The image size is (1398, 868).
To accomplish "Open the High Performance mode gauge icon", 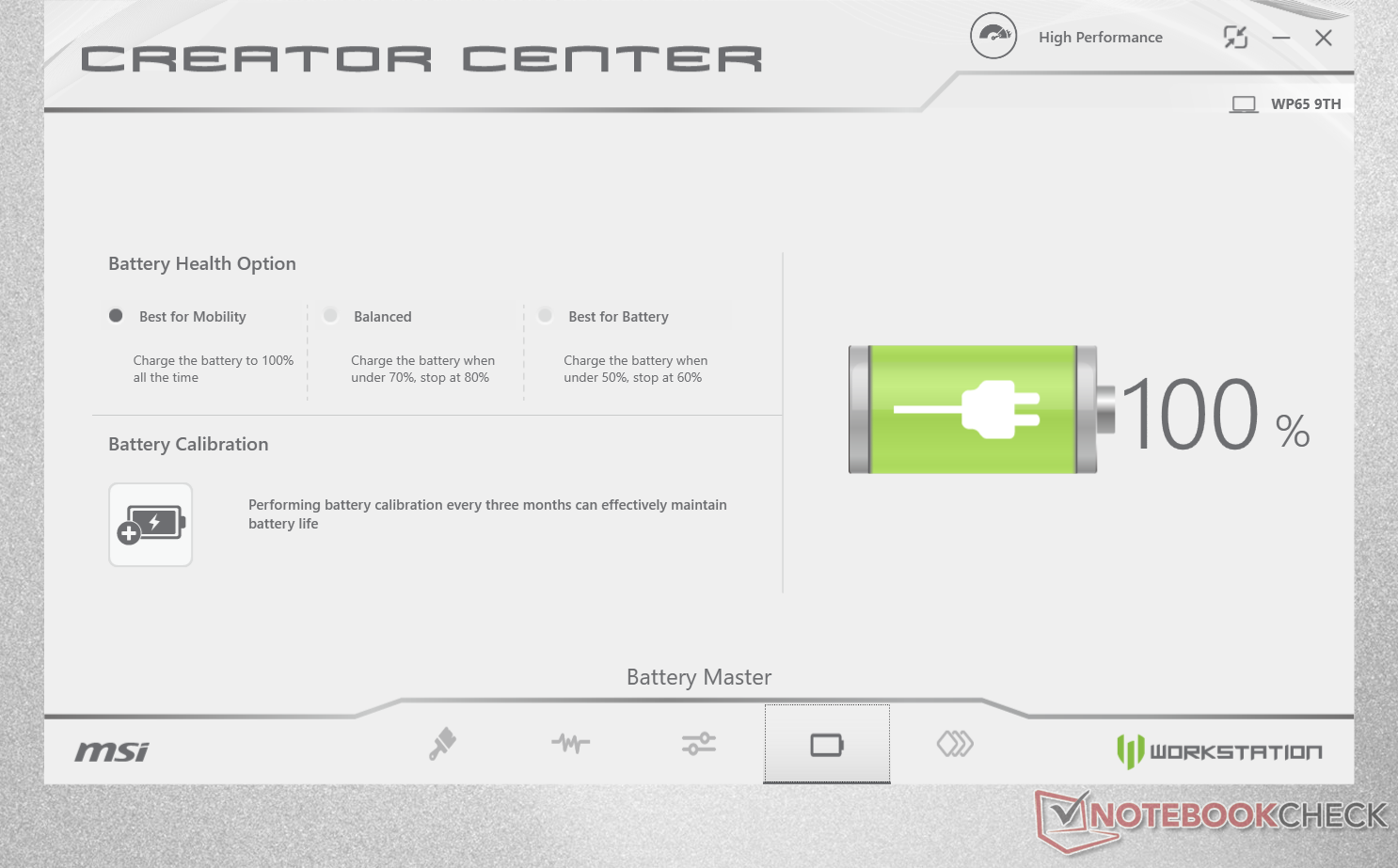I will 993,37.
